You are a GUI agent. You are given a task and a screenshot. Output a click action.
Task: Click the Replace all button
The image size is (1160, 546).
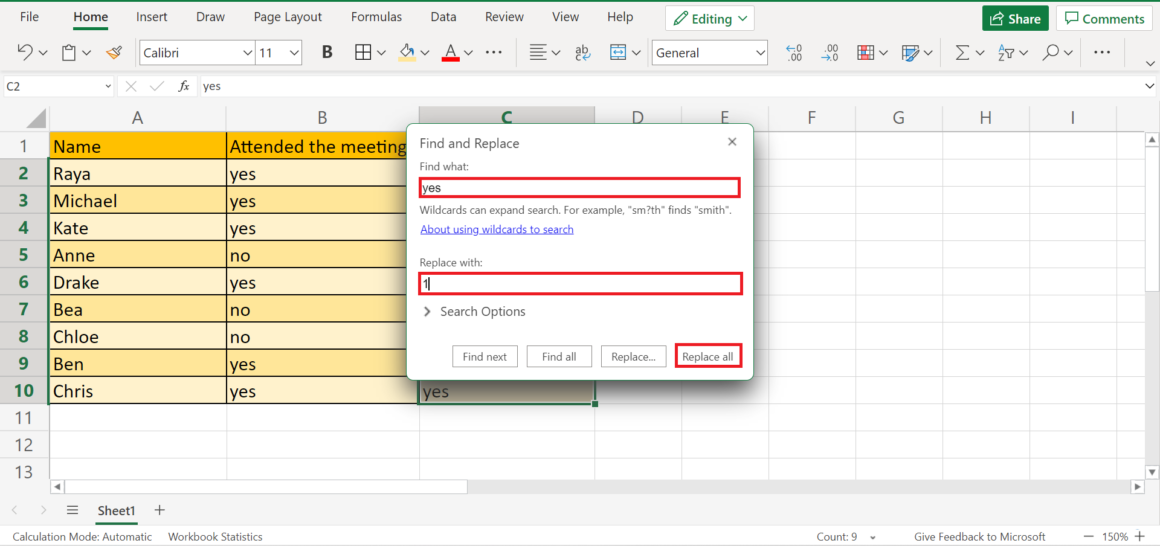(x=708, y=357)
